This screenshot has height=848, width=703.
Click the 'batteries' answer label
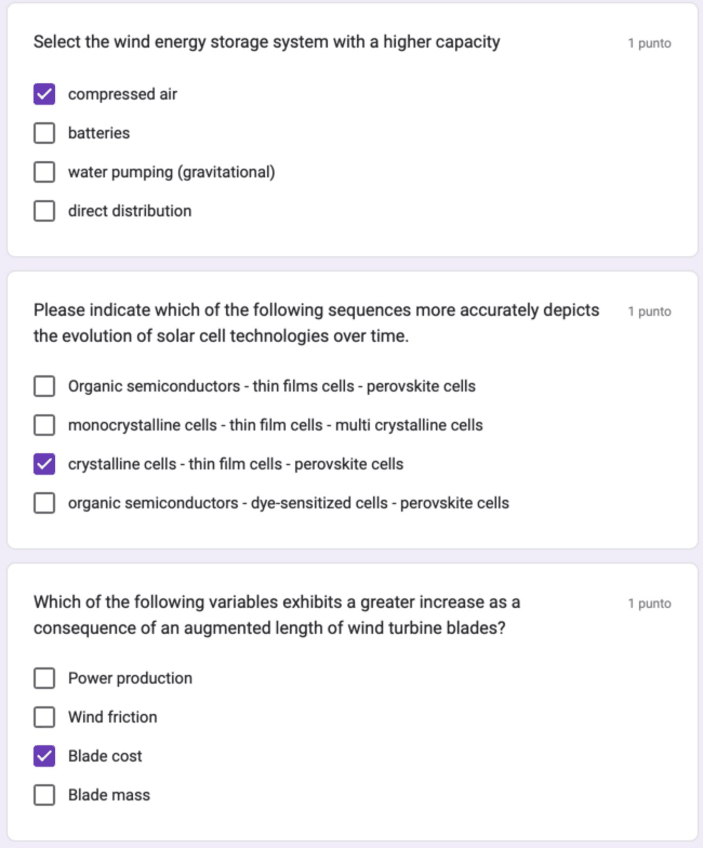(99, 133)
